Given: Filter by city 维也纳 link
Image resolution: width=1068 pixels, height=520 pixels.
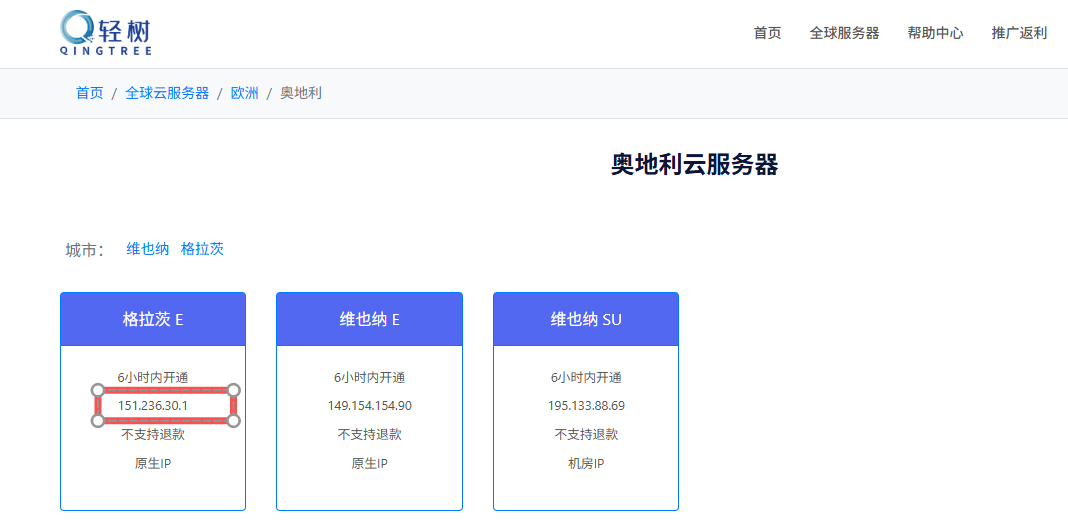Looking at the screenshot, I should 147,249.
